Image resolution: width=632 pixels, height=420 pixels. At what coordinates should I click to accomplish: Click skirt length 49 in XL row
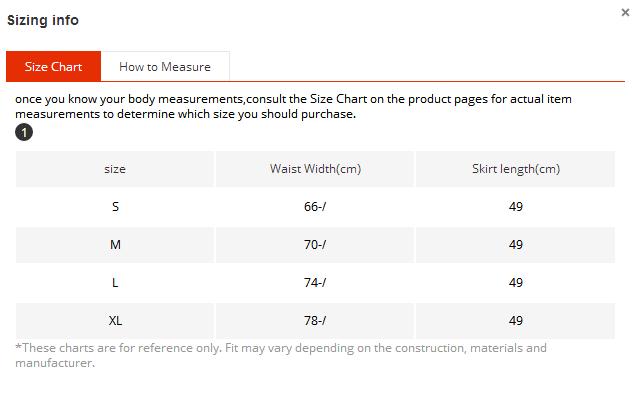click(x=516, y=320)
